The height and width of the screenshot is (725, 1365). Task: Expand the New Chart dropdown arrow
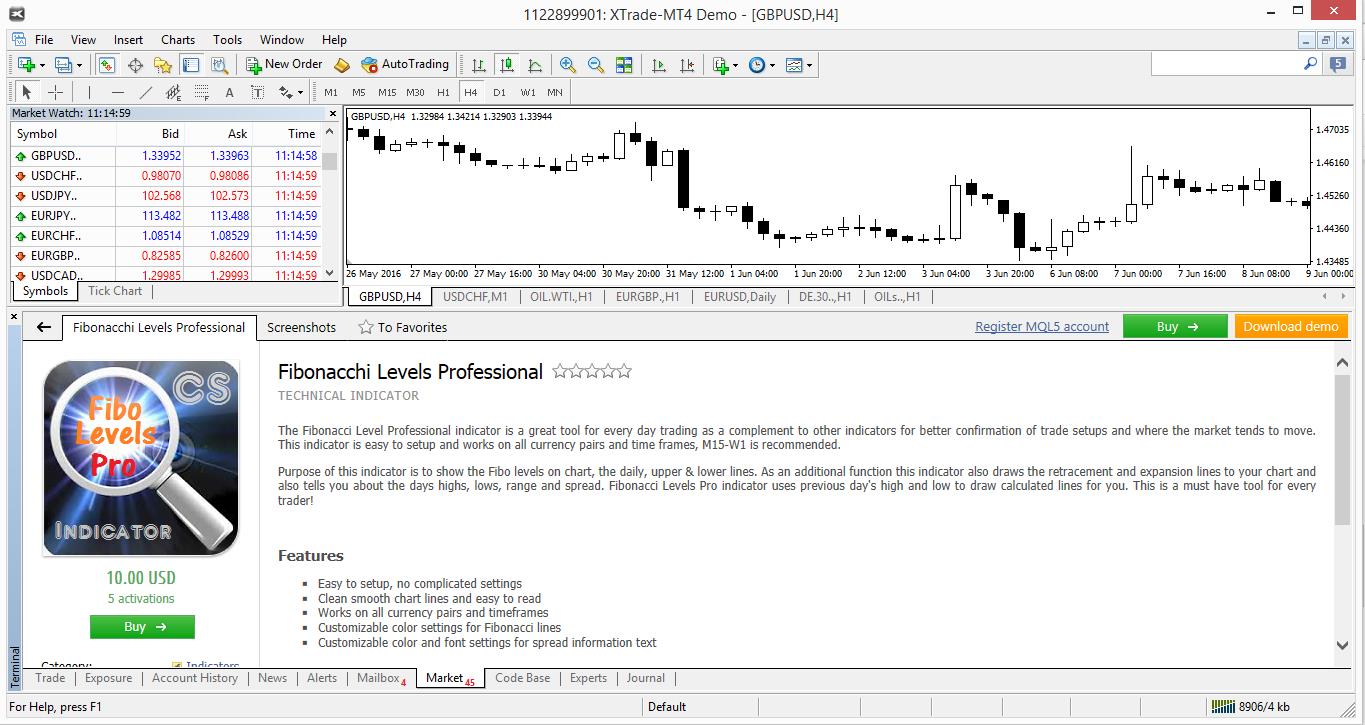41,65
